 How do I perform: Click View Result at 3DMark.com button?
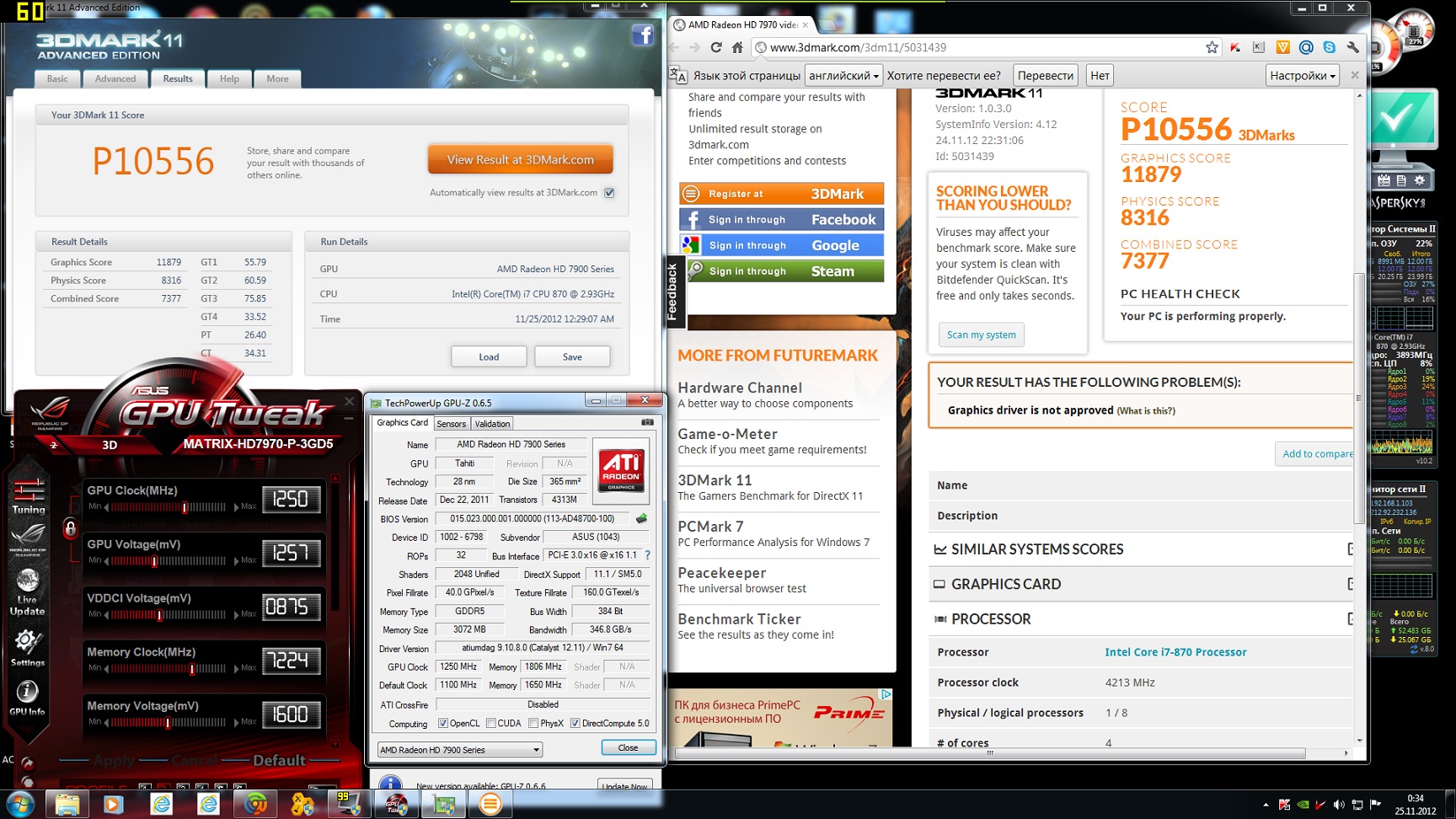(x=520, y=160)
